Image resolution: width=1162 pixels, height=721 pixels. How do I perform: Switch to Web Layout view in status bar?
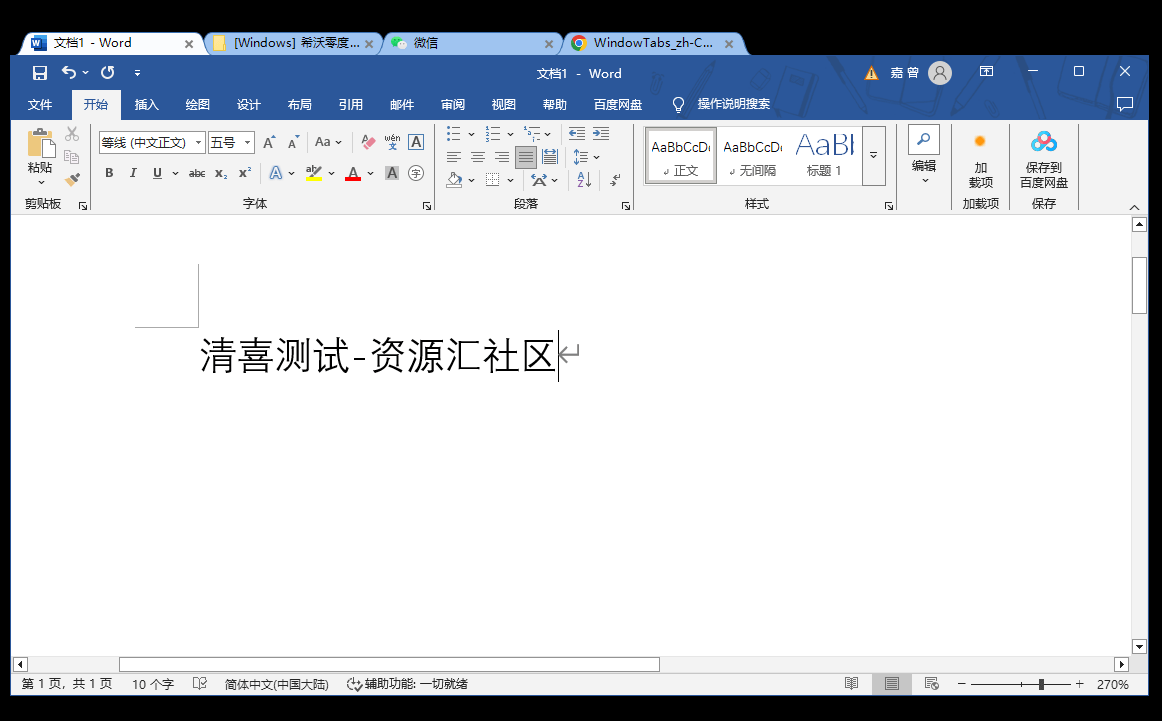[x=931, y=683]
